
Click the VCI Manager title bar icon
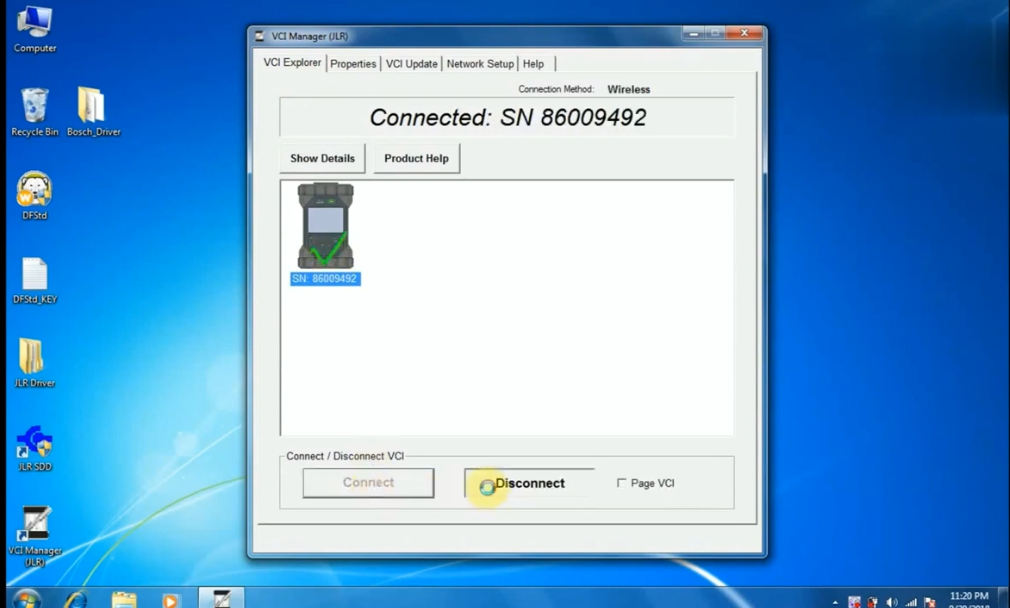pos(260,36)
